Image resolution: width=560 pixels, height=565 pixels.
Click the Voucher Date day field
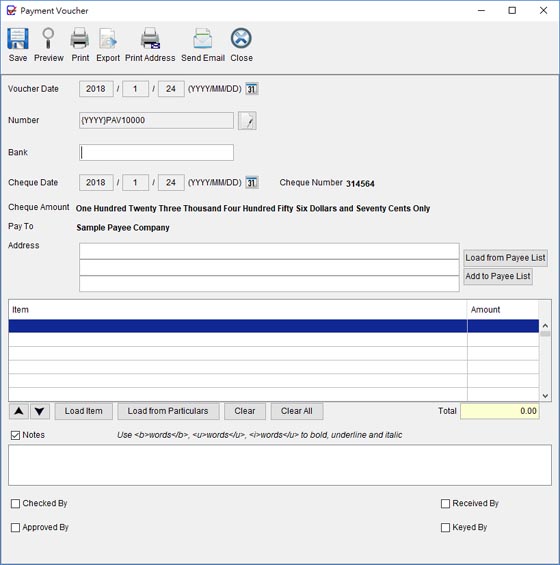[x=171, y=89]
